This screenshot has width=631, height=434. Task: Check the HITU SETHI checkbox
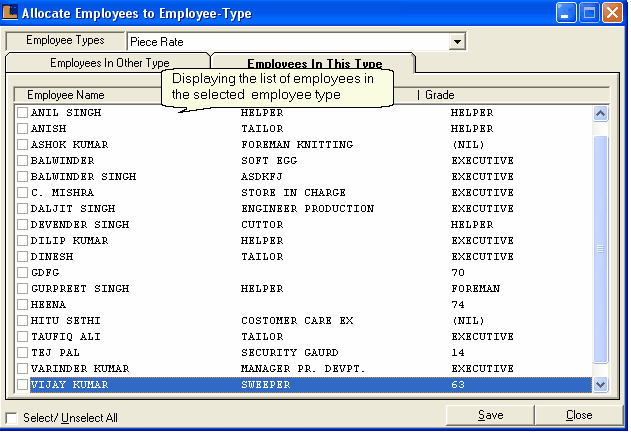coord(23,320)
